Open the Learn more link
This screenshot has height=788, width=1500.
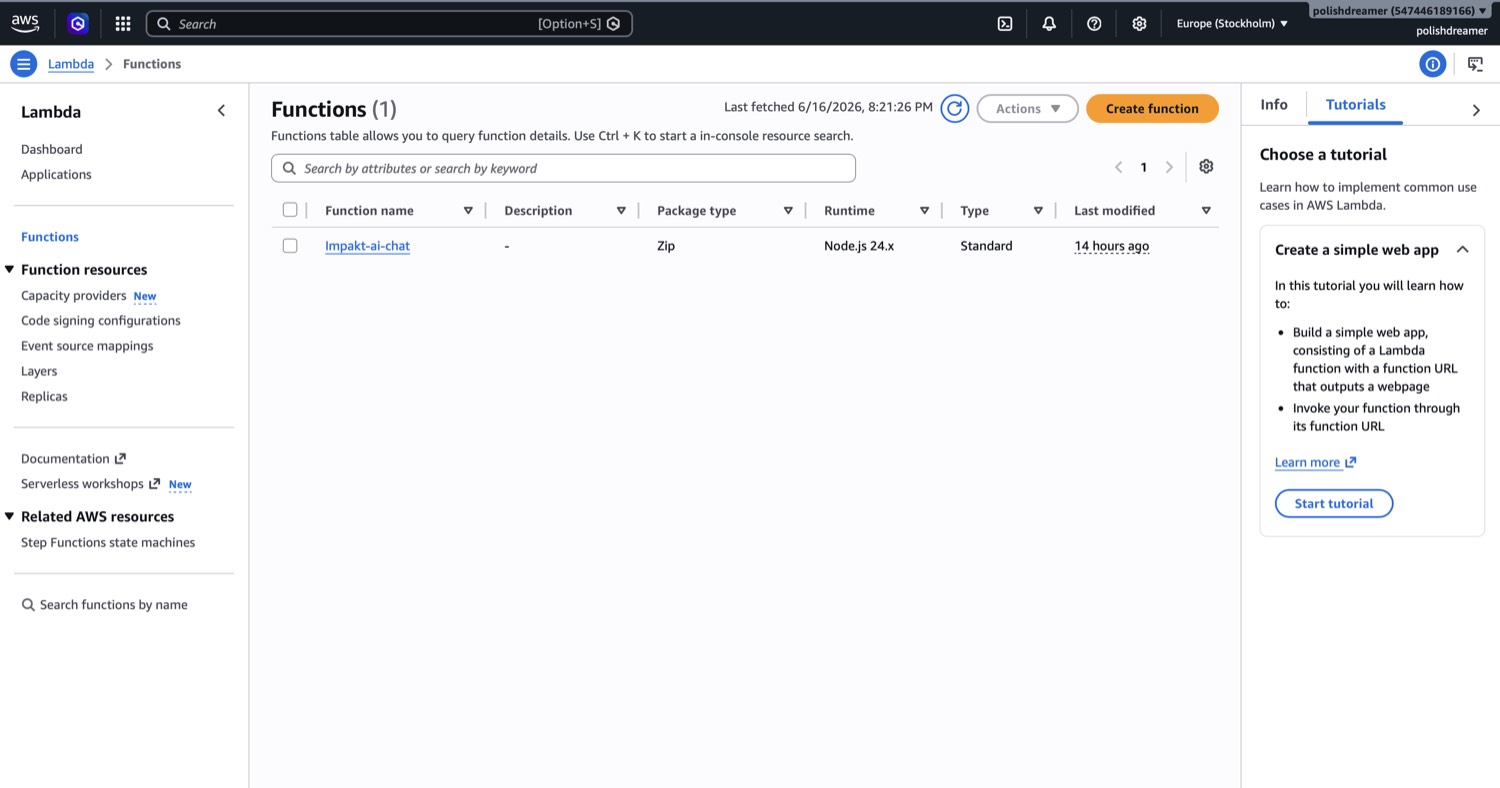(x=1307, y=462)
